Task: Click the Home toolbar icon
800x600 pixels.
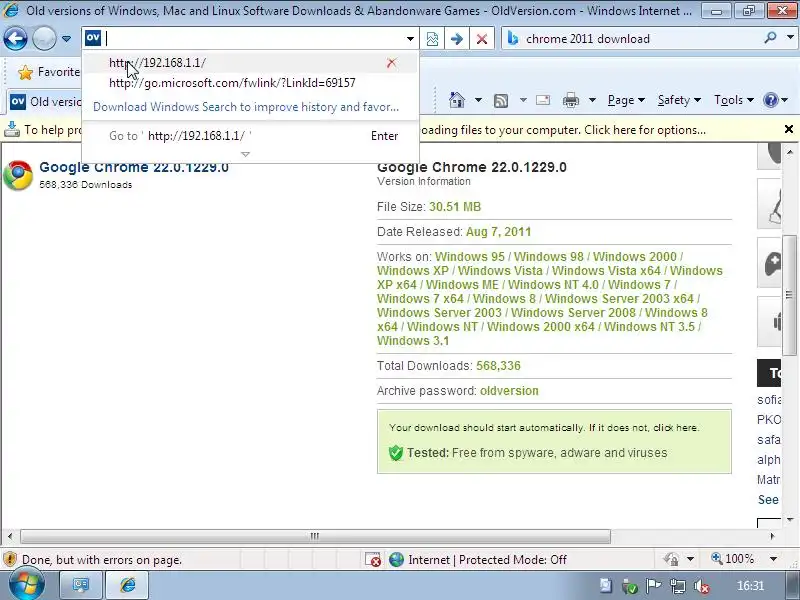Action: [457, 100]
